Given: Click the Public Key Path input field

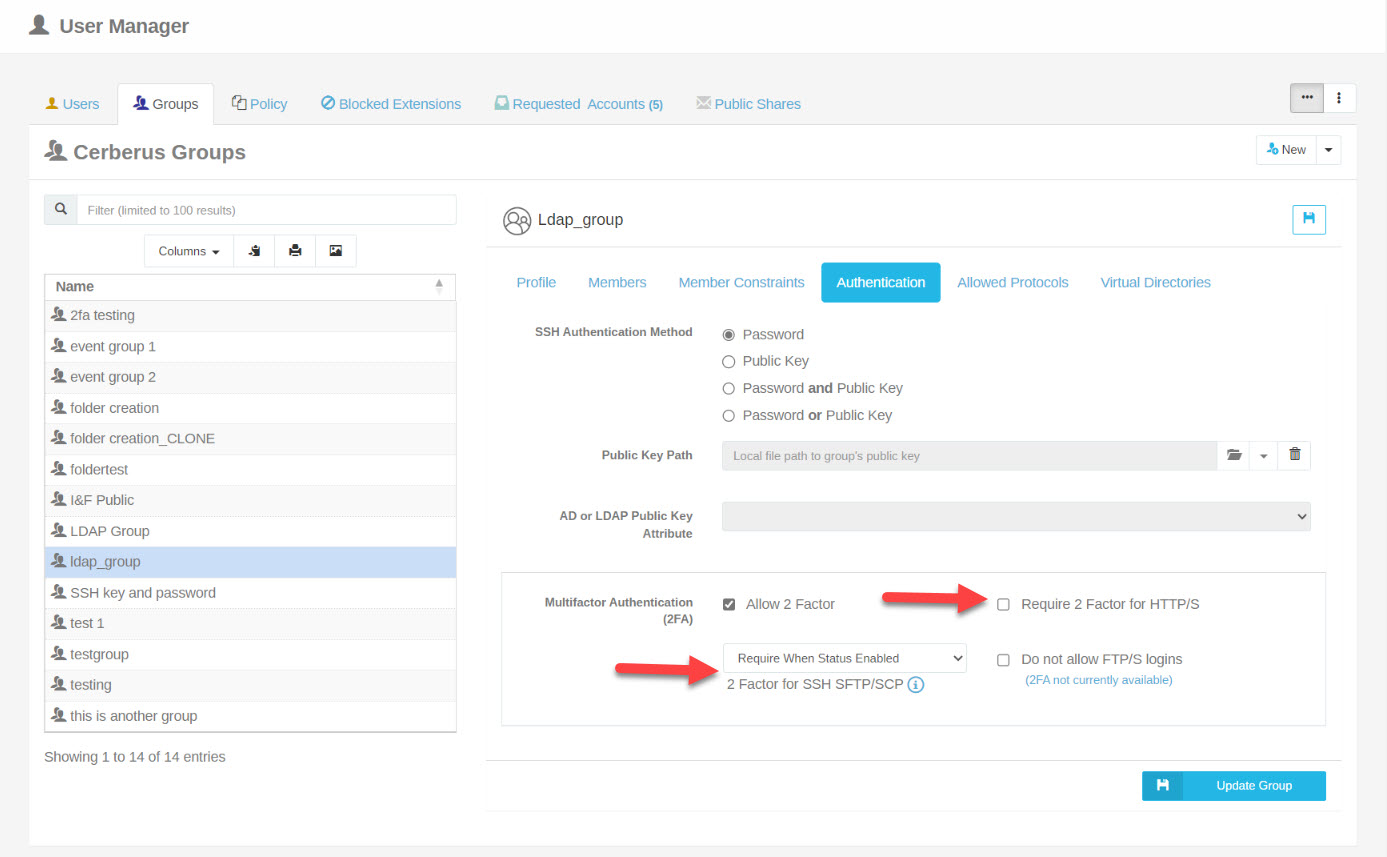Looking at the screenshot, I should coord(970,455).
